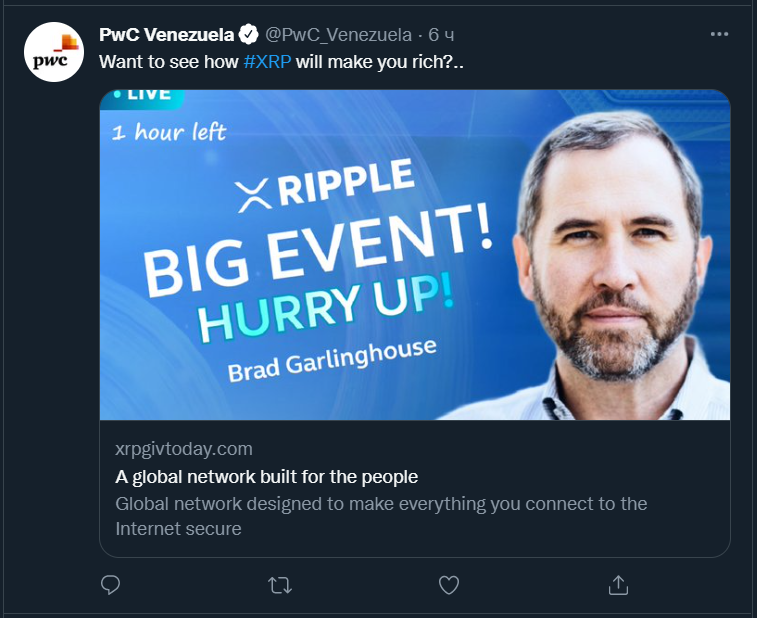Click the "1 hour left" label
This screenshot has height=618, width=757.
coord(169,132)
